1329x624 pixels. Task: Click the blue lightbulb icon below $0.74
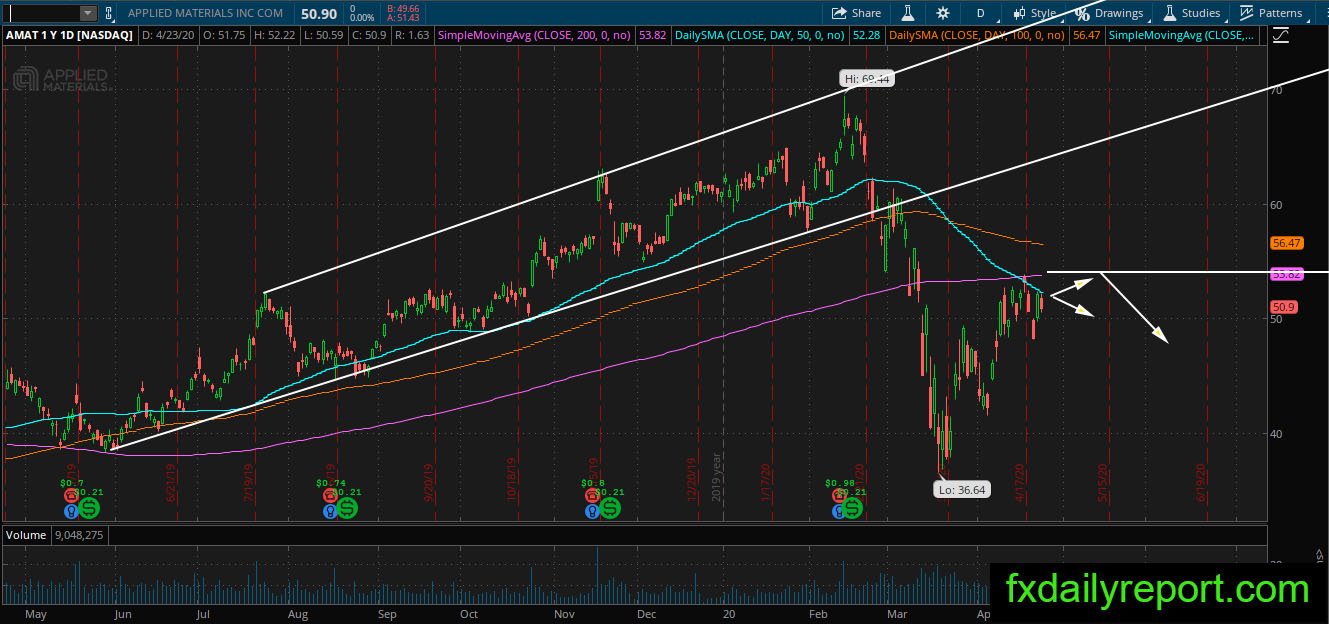330,510
